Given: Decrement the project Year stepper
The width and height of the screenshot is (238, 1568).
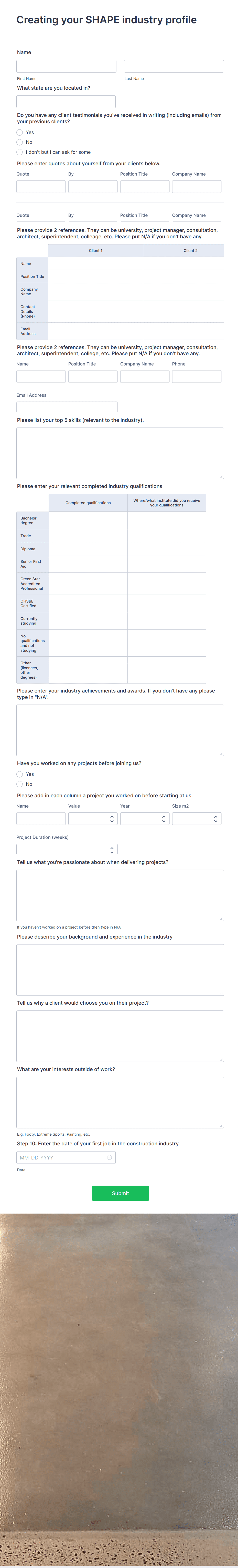Looking at the screenshot, I should coord(163,821).
